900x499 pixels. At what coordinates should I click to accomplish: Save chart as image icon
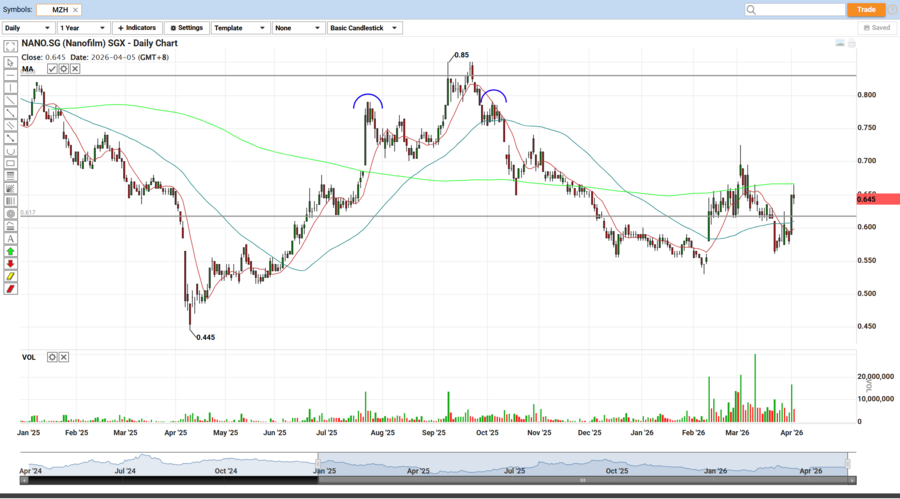(840, 44)
